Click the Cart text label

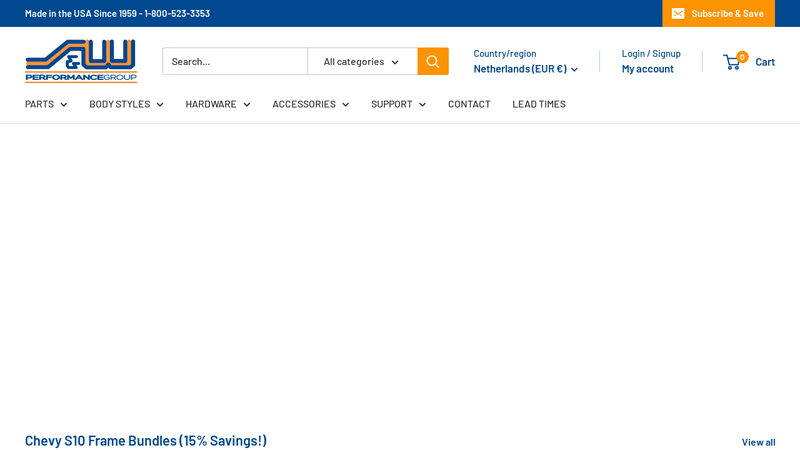[765, 62]
